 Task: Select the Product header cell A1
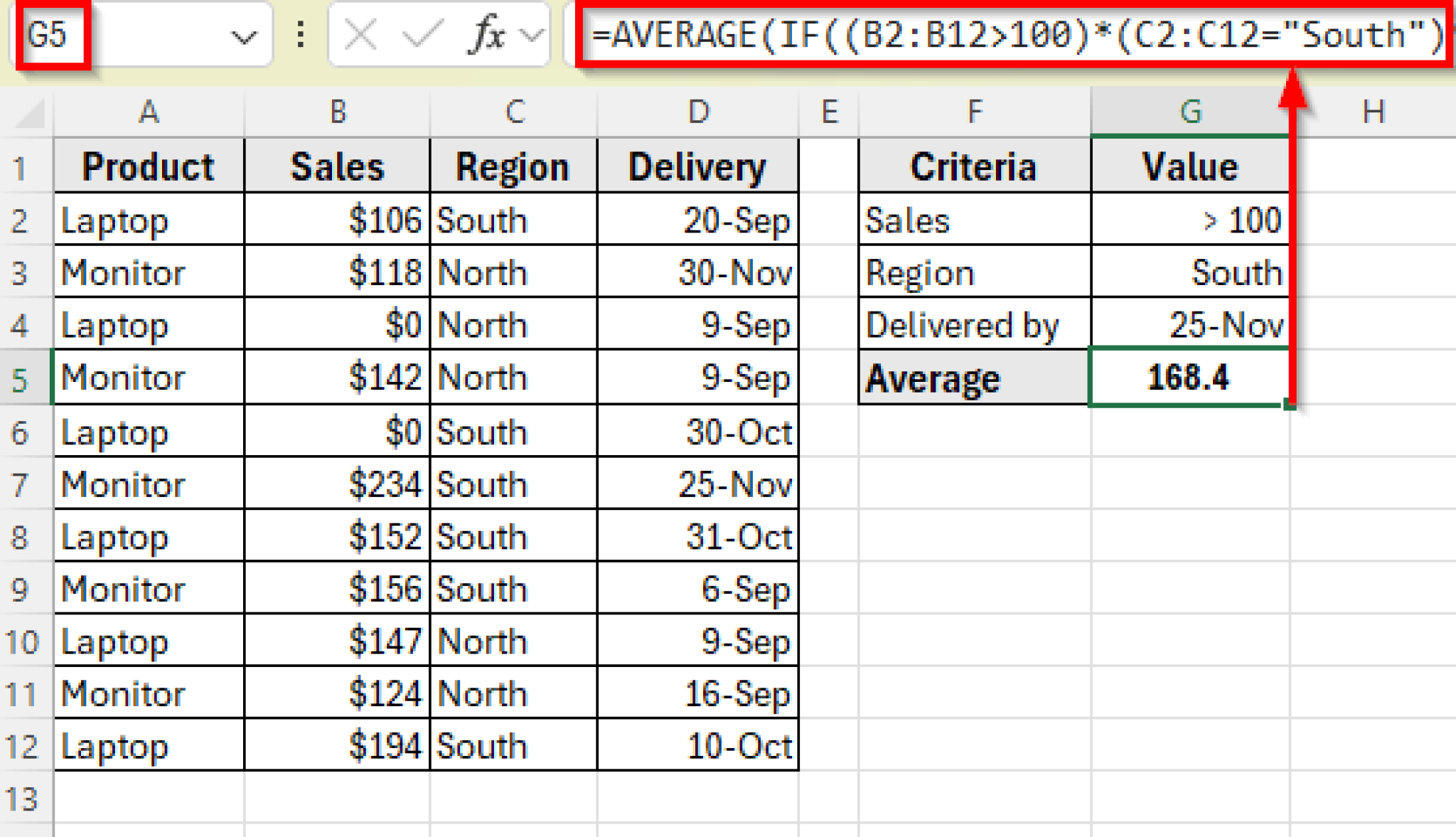tap(149, 166)
